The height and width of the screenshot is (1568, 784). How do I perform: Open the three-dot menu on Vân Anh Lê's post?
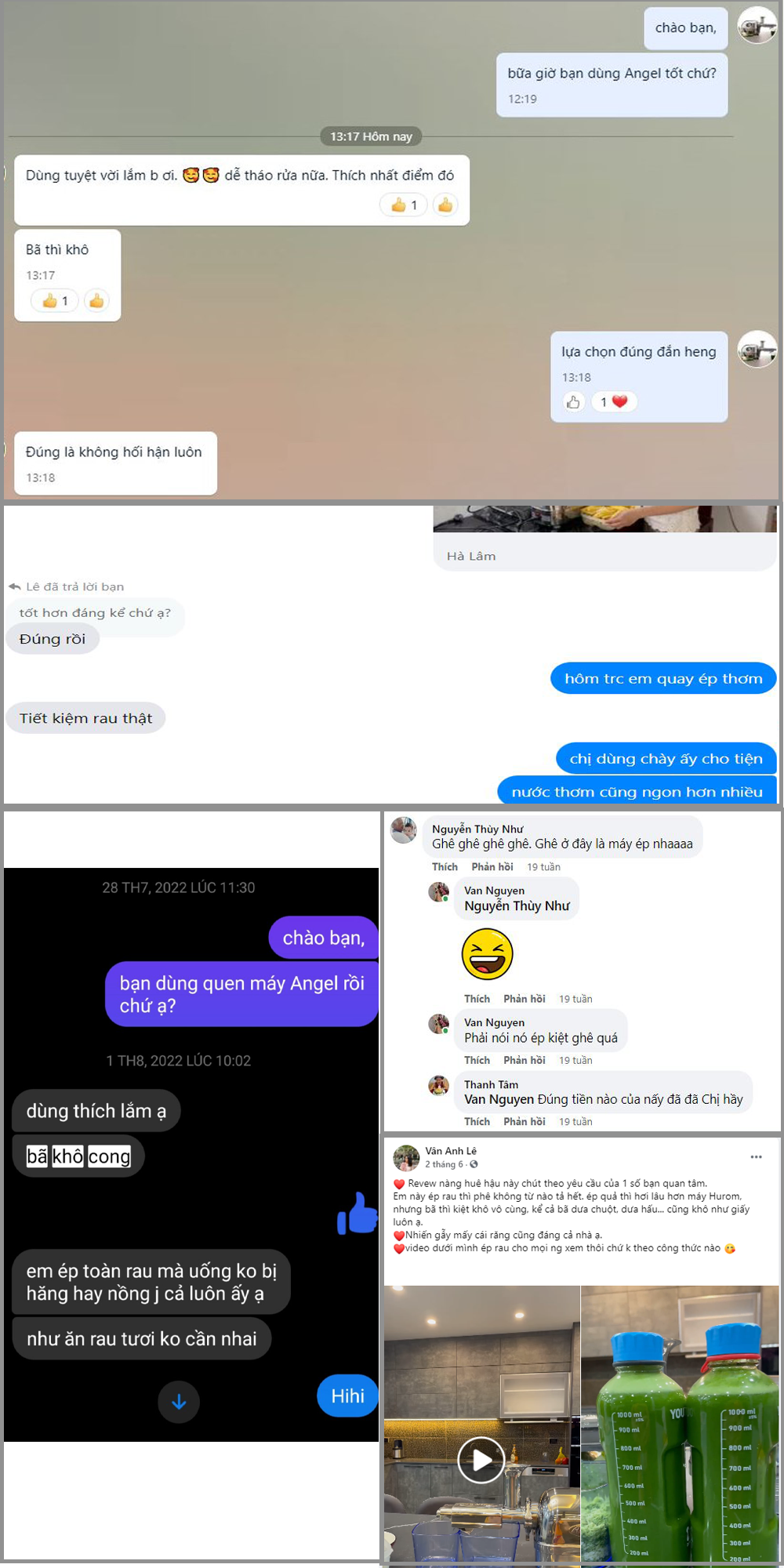(x=756, y=1157)
